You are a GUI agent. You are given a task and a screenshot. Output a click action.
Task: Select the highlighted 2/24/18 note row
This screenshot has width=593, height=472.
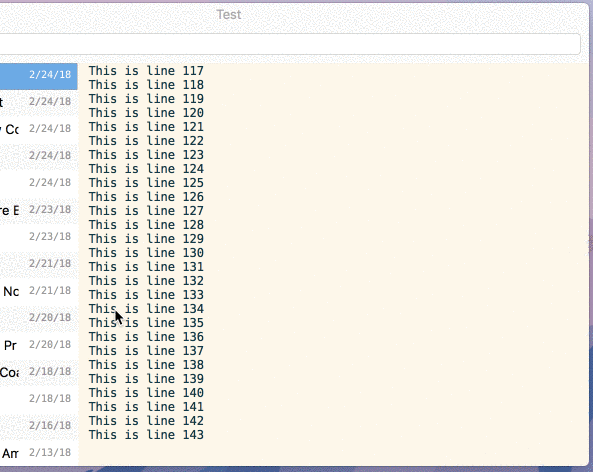[39, 76]
